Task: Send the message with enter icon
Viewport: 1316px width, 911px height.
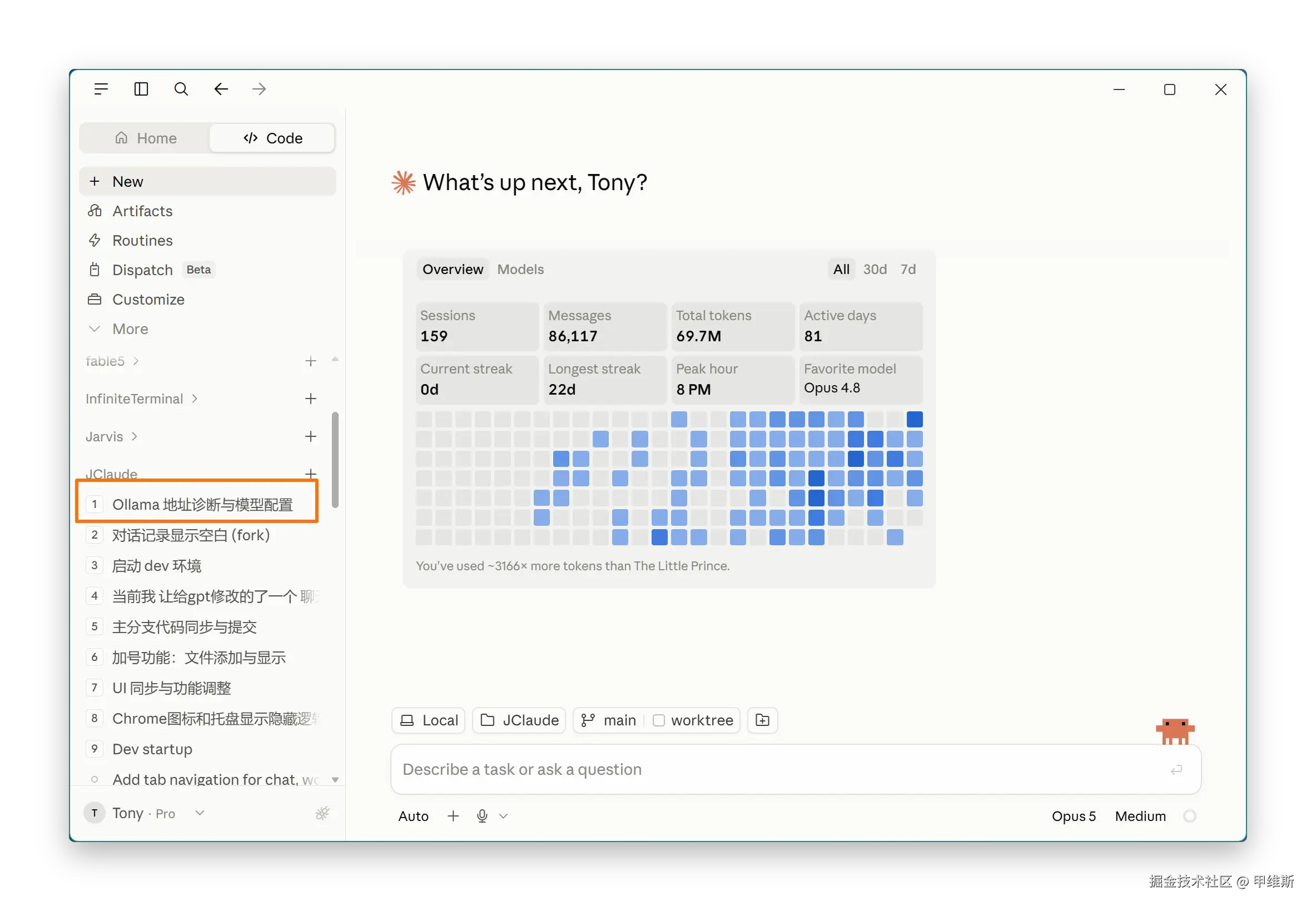Action: click(1176, 770)
